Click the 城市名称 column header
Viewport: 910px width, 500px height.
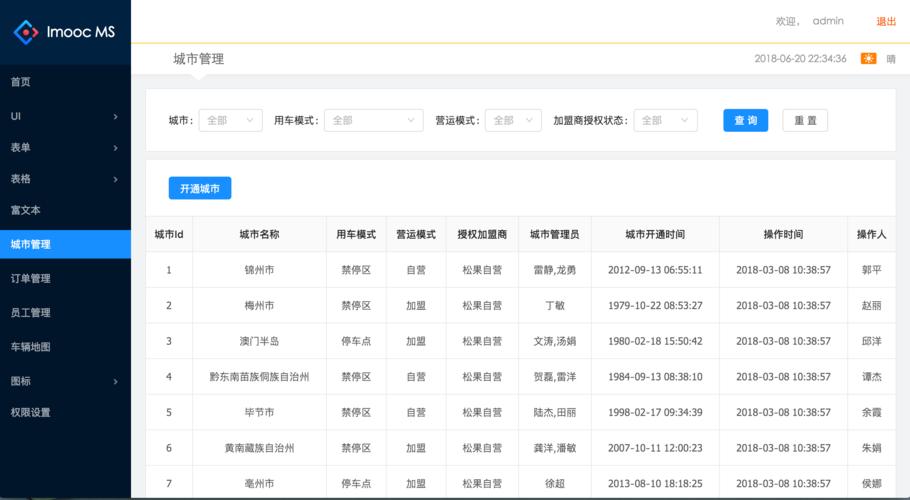click(259, 234)
